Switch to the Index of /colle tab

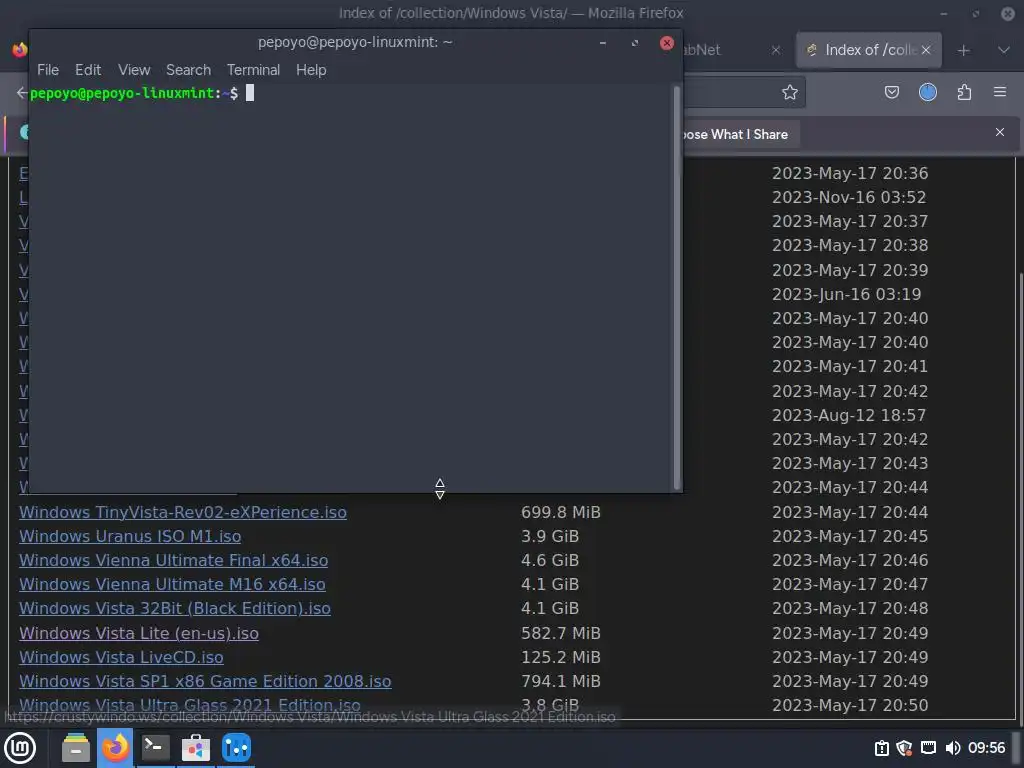point(869,50)
